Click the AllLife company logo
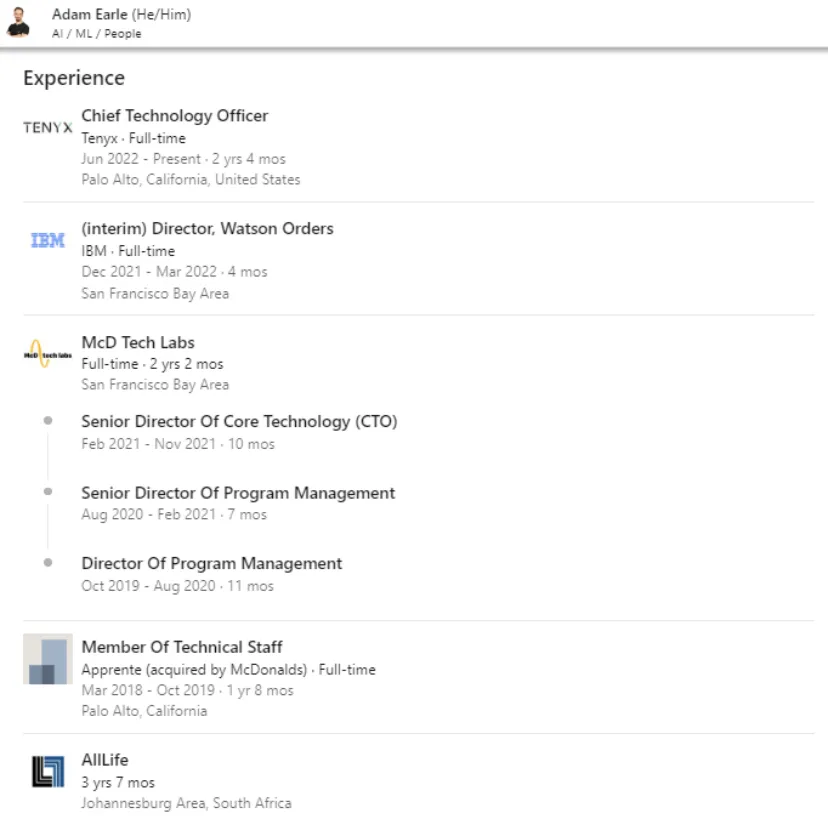This screenshot has height=819, width=828. pos(48,771)
